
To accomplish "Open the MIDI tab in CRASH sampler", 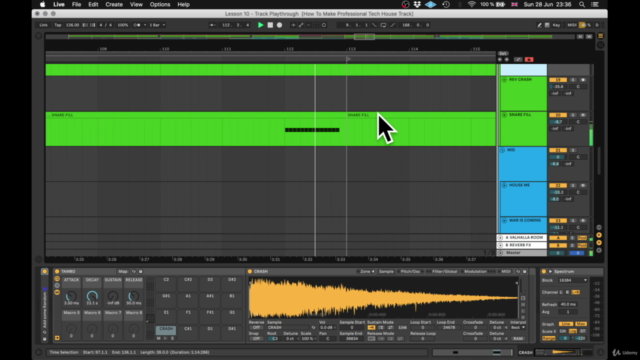I will click(x=505, y=271).
